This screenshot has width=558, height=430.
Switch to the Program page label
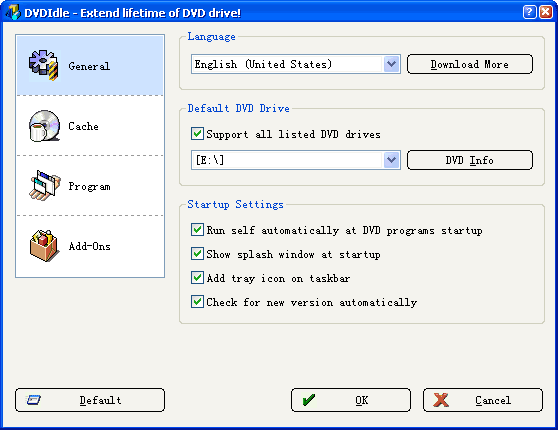pos(89,186)
